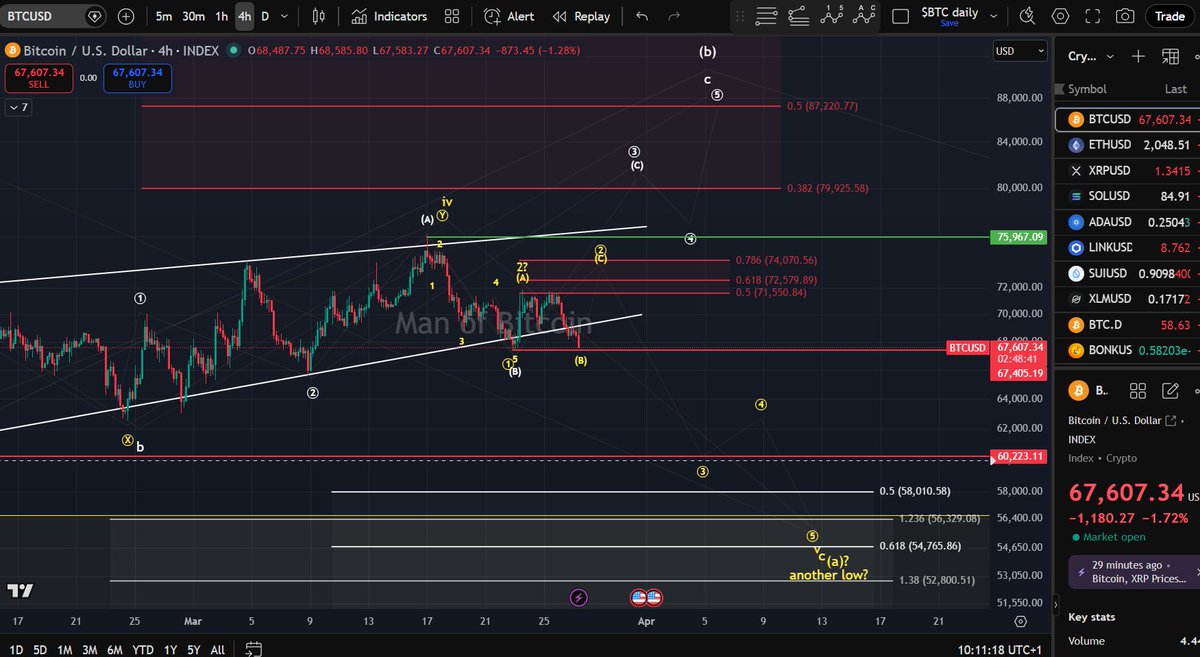Set the 3M date range
This screenshot has width=1200, height=657.
[90, 649]
